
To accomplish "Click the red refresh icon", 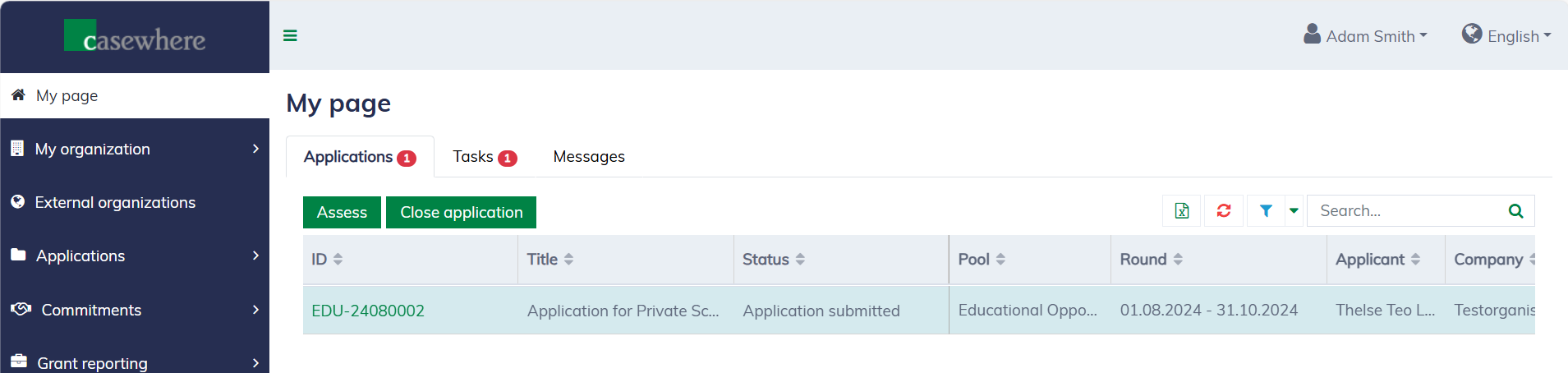I will [1224, 211].
